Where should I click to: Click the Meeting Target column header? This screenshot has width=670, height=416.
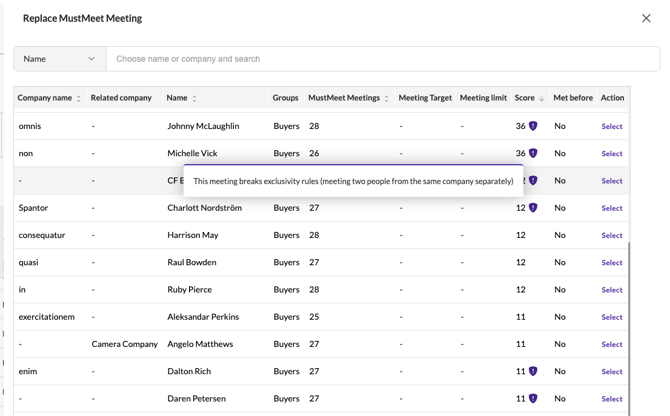425,98
